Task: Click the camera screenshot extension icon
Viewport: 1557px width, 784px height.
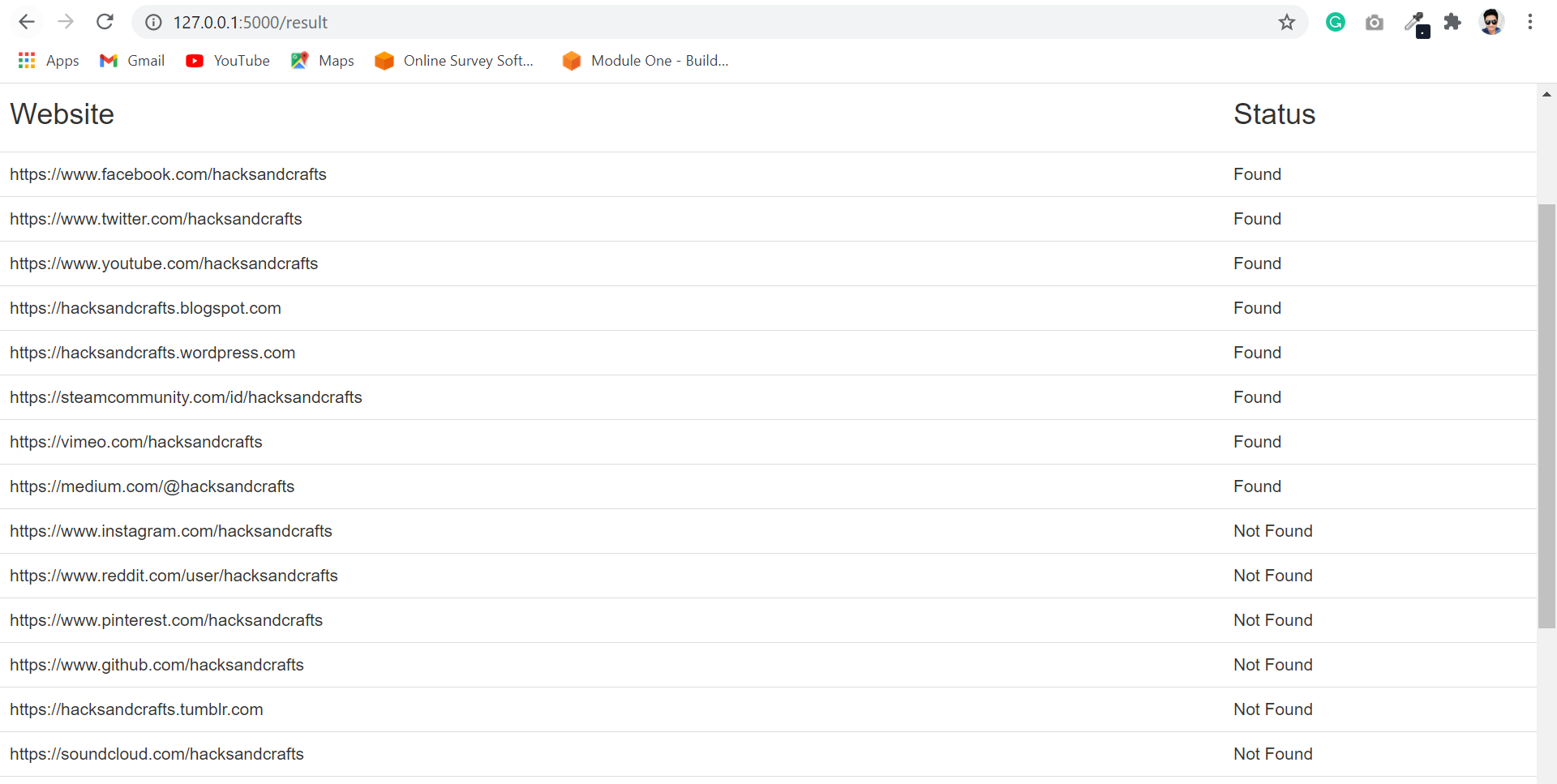Action: click(1375, 23)
